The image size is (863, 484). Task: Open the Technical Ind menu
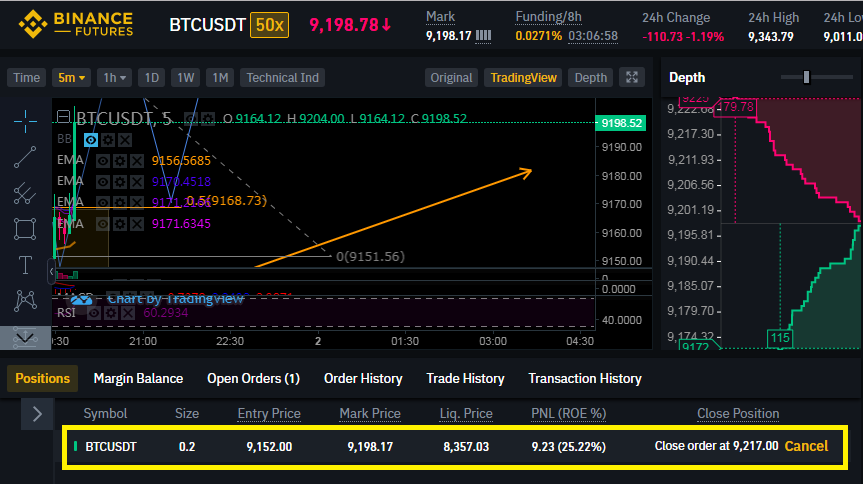point(282,78)
